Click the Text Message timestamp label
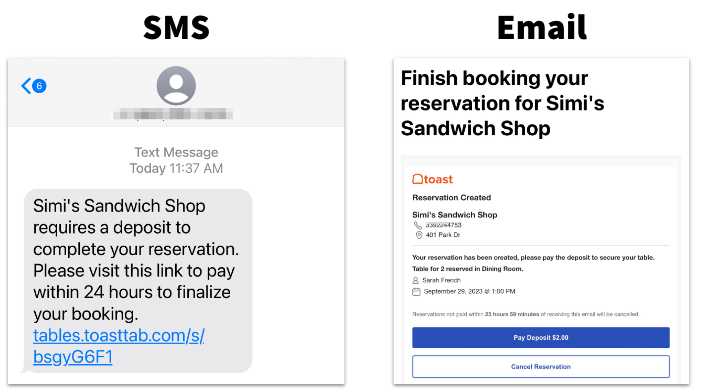The height and width of the screenshot is (392, 706). (x=176, y=160)
